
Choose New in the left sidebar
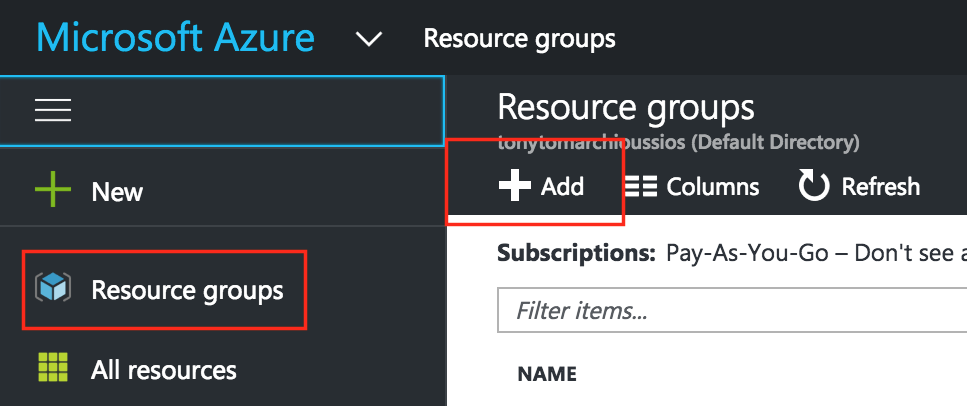pos(117,192)
